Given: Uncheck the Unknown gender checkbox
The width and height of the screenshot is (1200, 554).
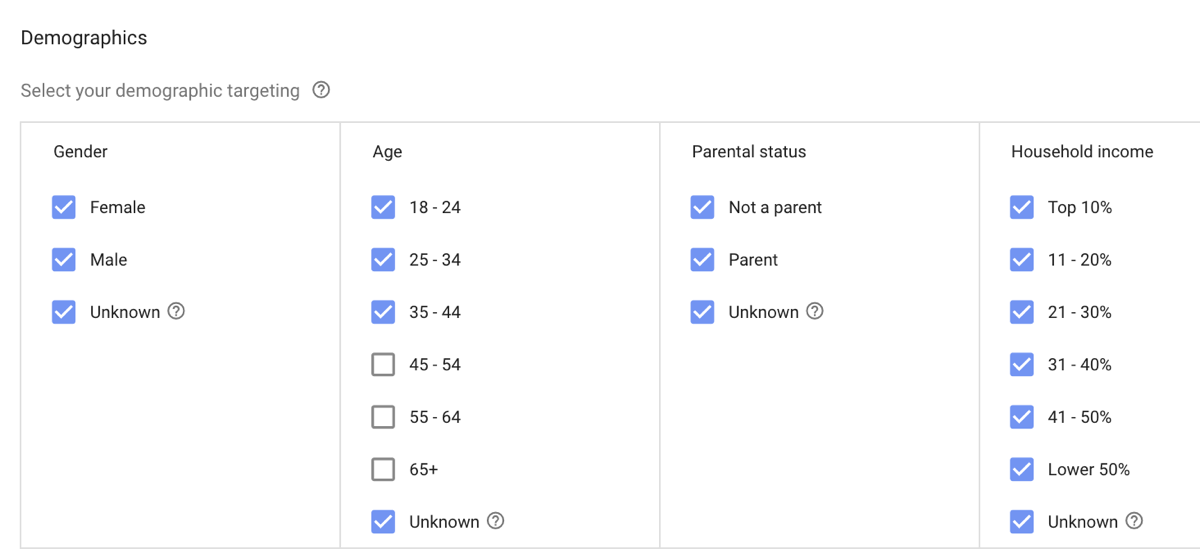Looking at the screenshot, I should (x=64, y=312).
